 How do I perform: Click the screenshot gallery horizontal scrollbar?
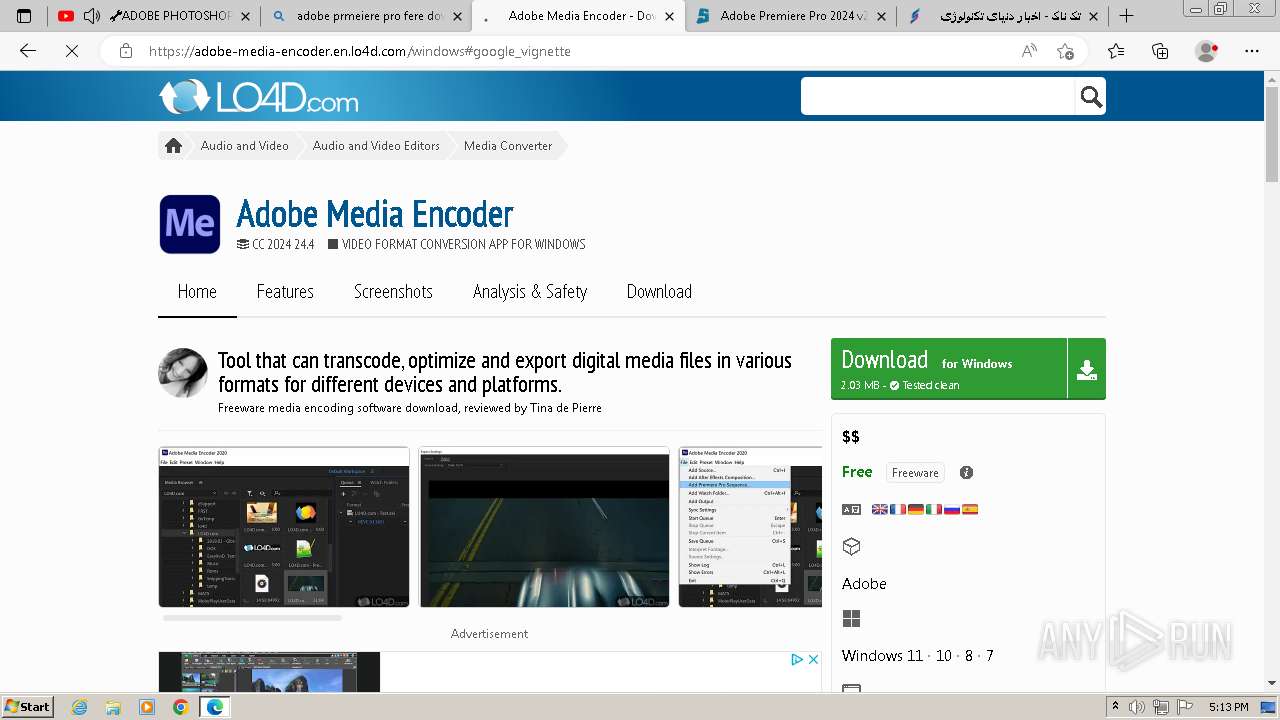pos(252,618)
